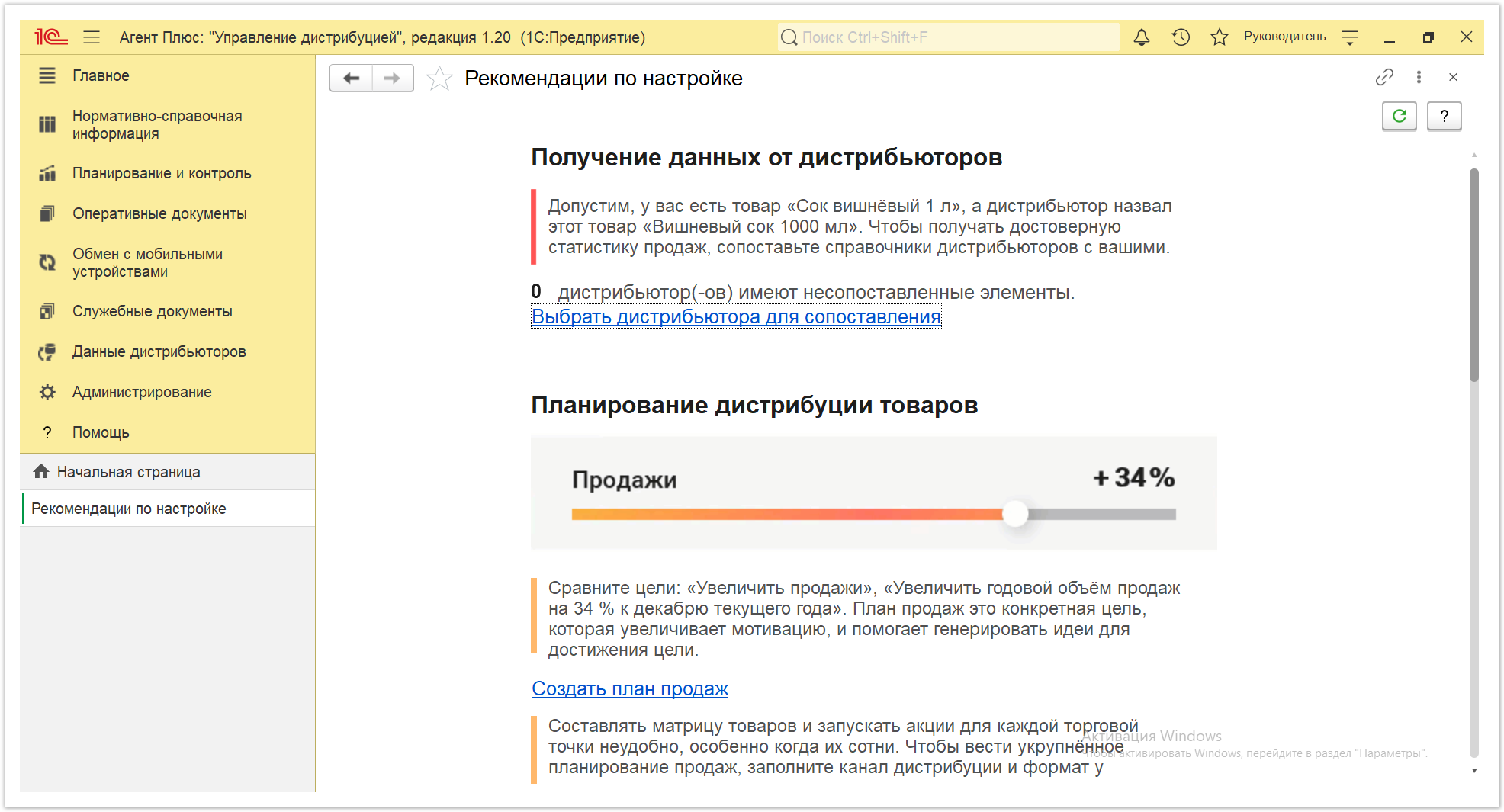Close the Рекомендации по настройке page
The height and width of the screenshot is (812, 1504).
[1453, 77]
